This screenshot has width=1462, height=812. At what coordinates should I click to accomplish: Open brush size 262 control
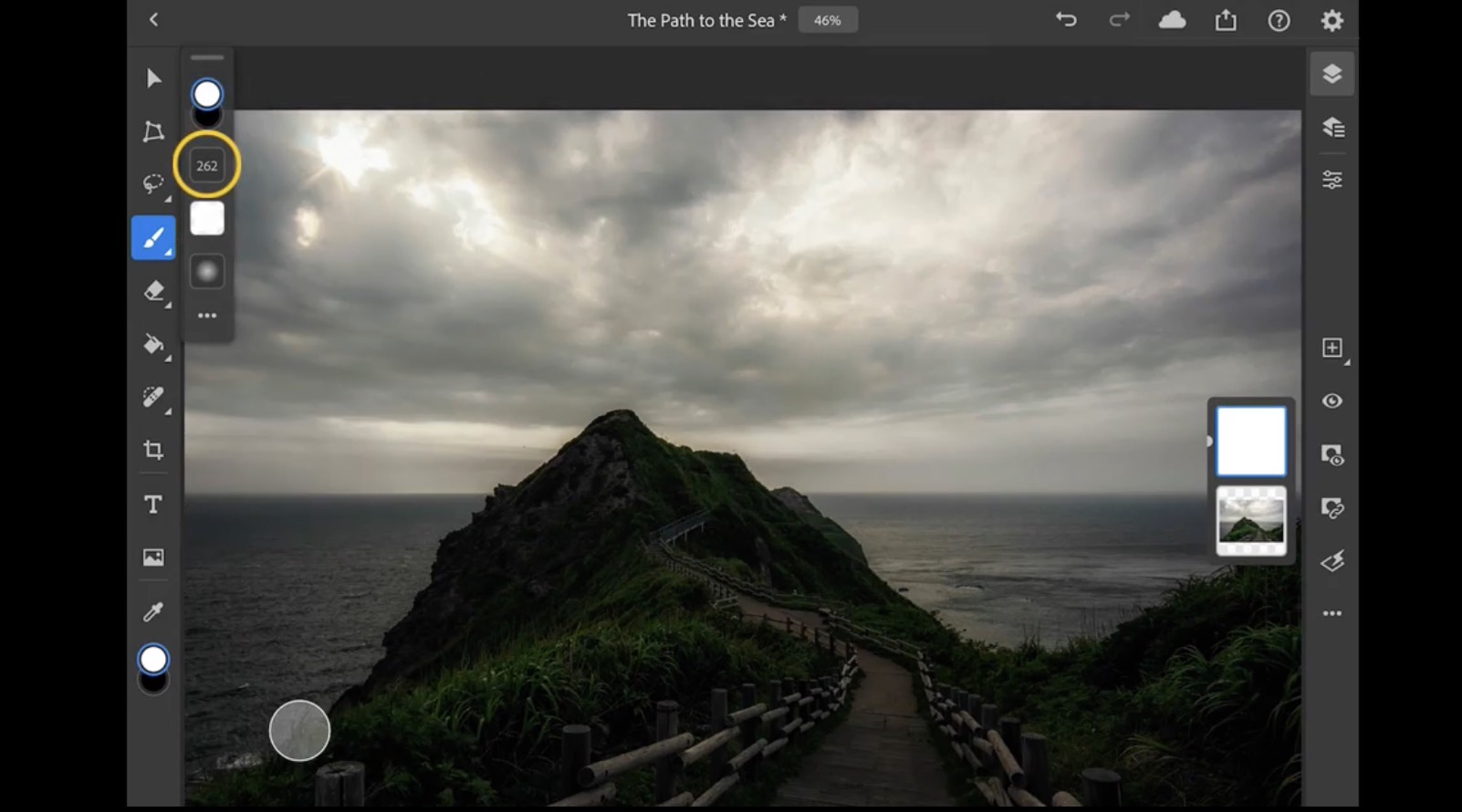[207, 165]
